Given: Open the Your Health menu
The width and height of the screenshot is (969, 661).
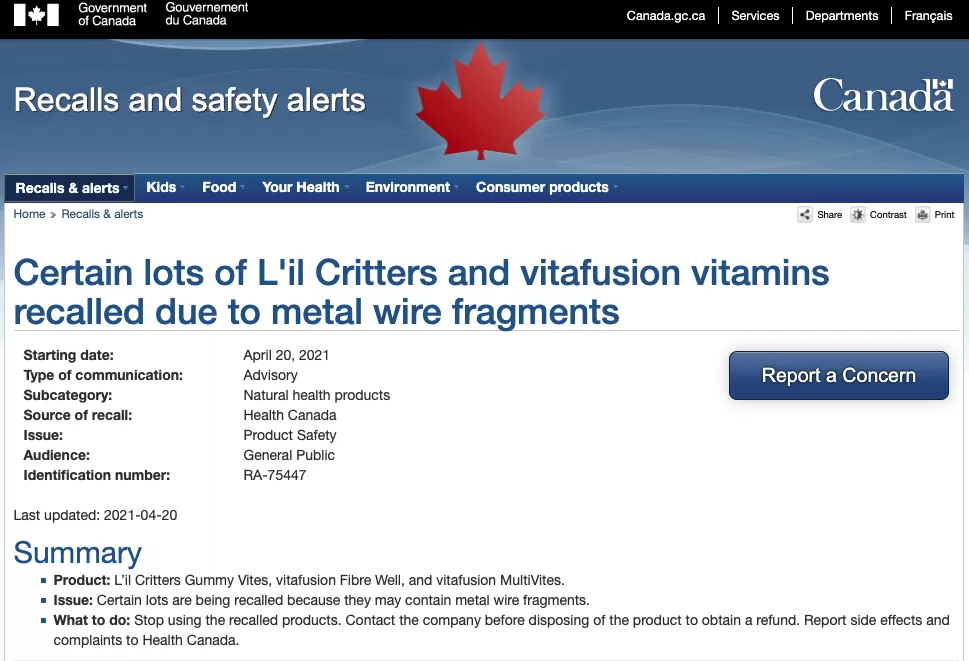Looking at the screenshot, I should pyautogui.click(x=305, y=187).
